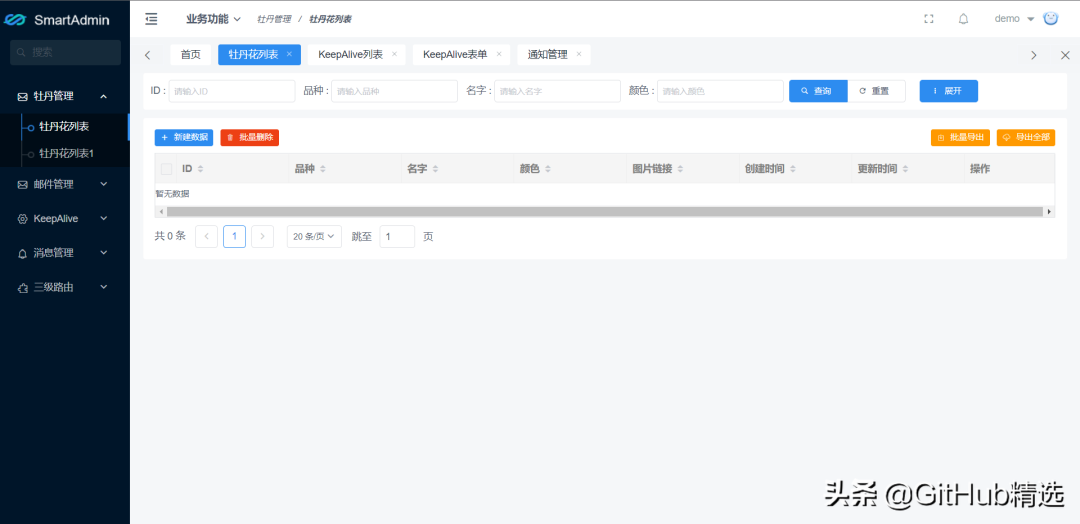Viewport: 1080px width, 524px height.
Task: Switch to the 首页 tab
Action: (x=191, y=55)
